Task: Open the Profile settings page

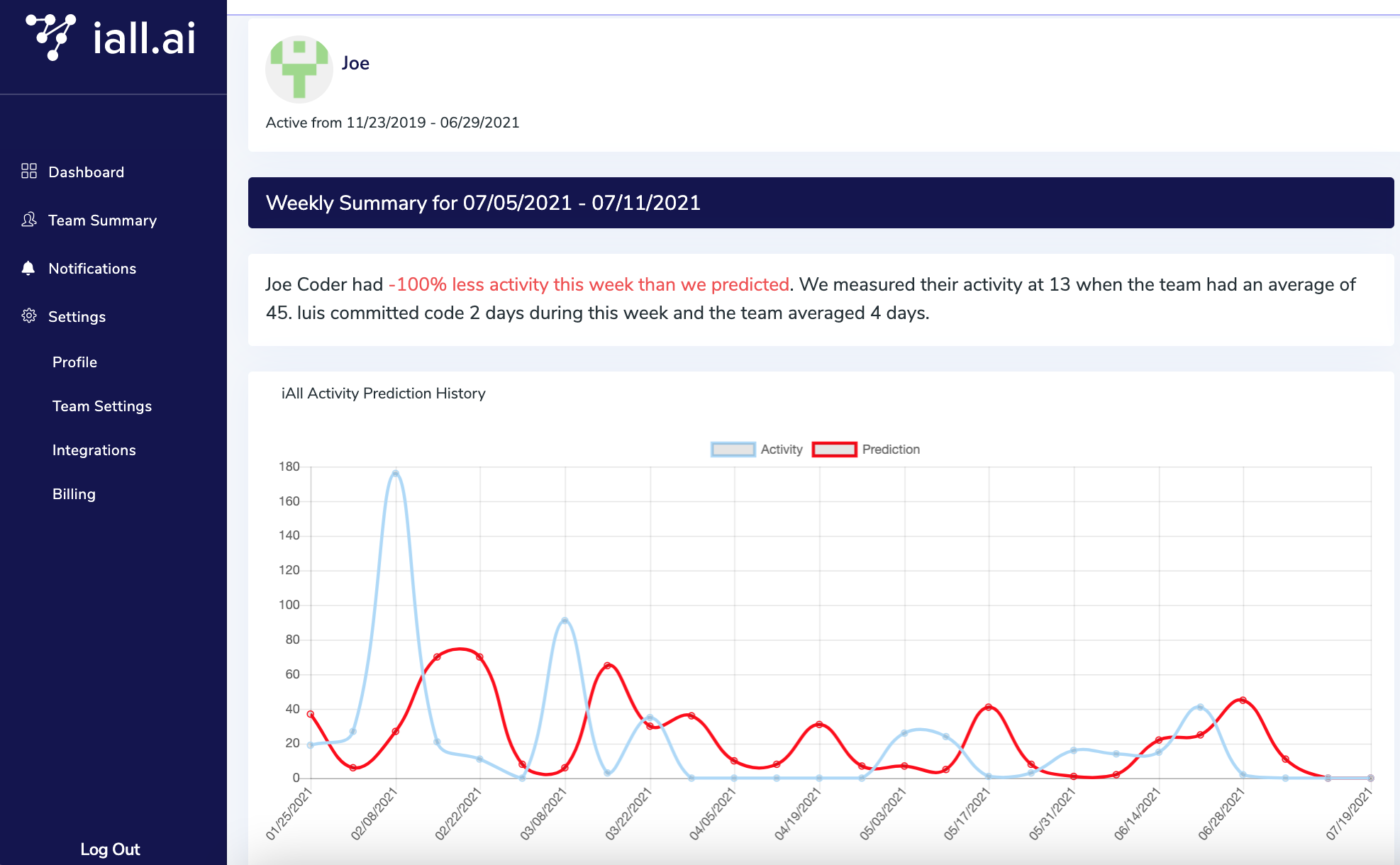Action: (74, 362)
